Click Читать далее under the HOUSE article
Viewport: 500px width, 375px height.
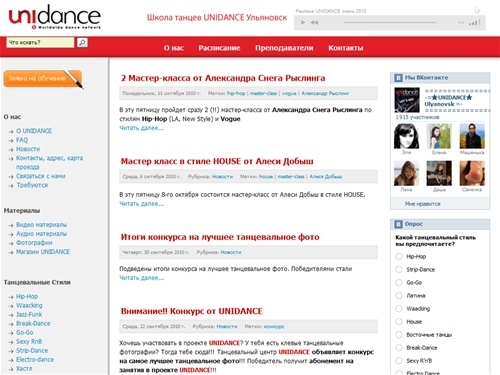(x=142, y=204)
